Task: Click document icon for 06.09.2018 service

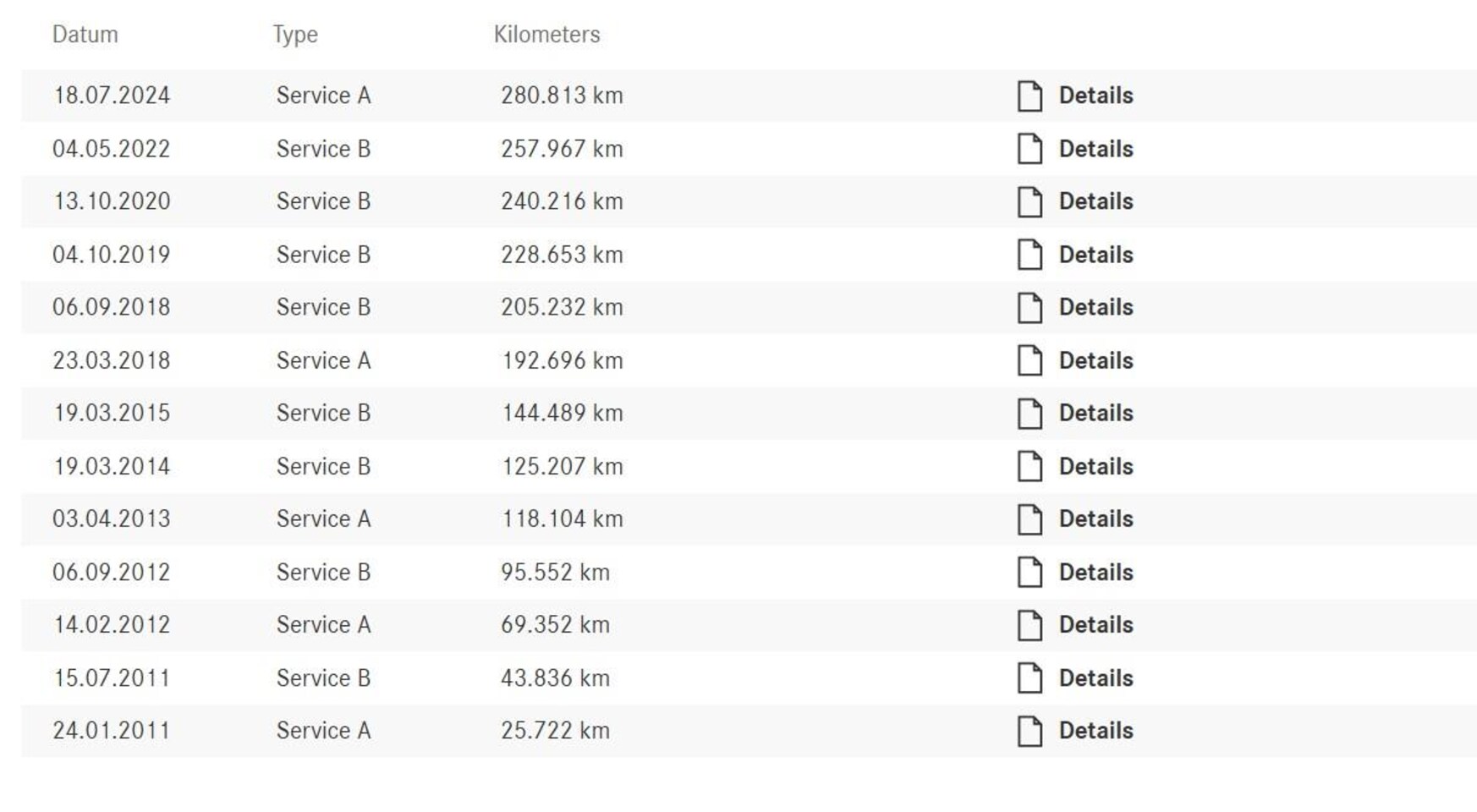Action: (x=1030, y=308)
